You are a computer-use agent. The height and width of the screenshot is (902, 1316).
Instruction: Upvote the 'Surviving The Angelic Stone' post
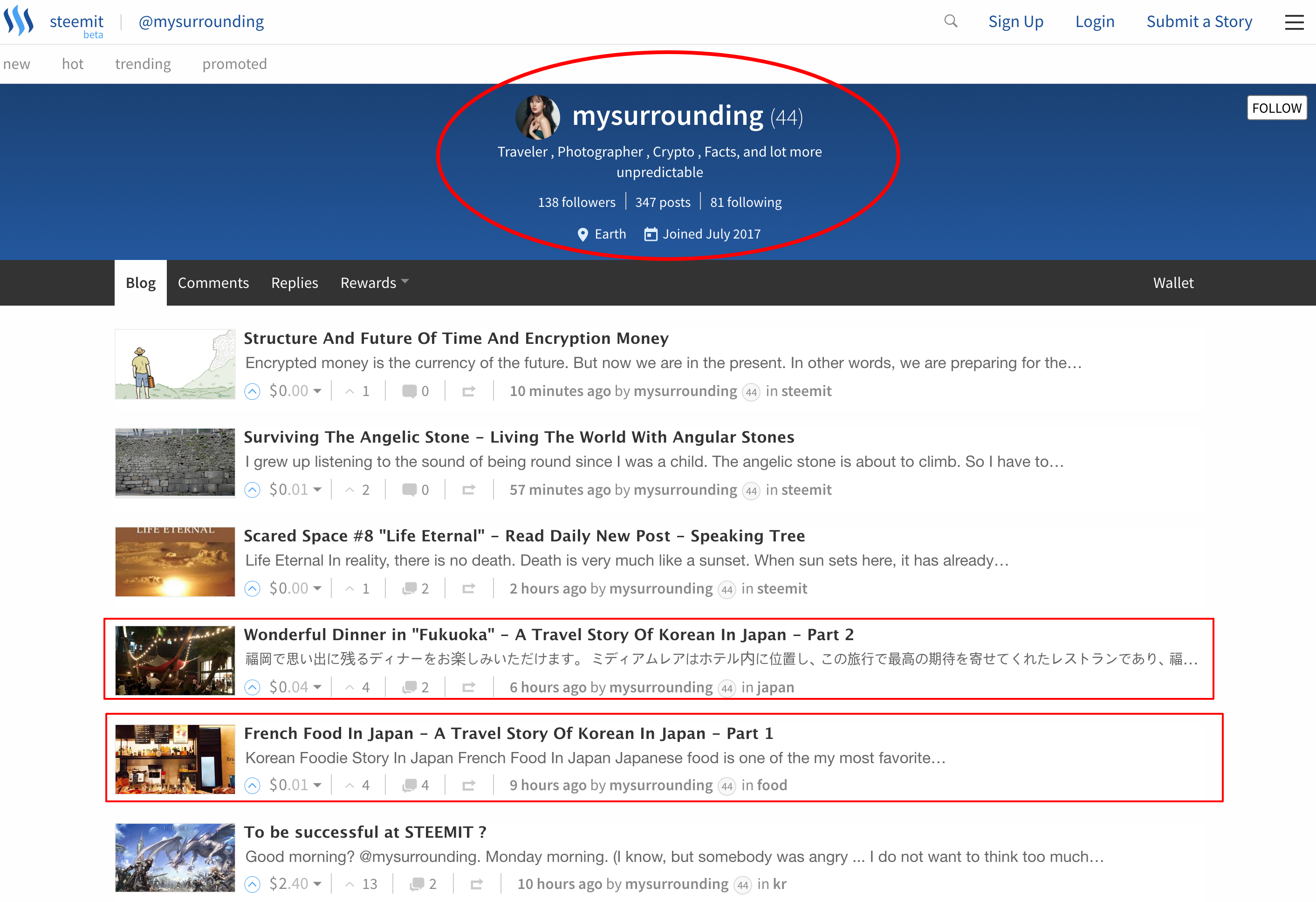(x=252, y=490)
